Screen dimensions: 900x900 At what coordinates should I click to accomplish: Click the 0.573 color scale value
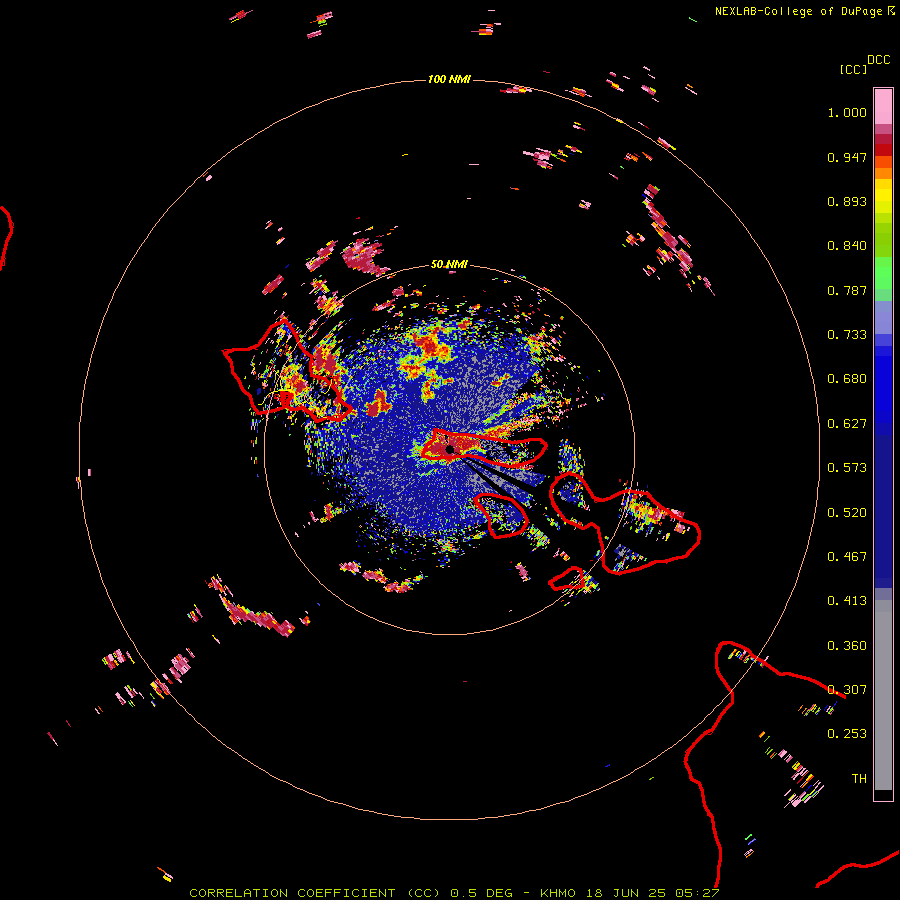point(847,468)
